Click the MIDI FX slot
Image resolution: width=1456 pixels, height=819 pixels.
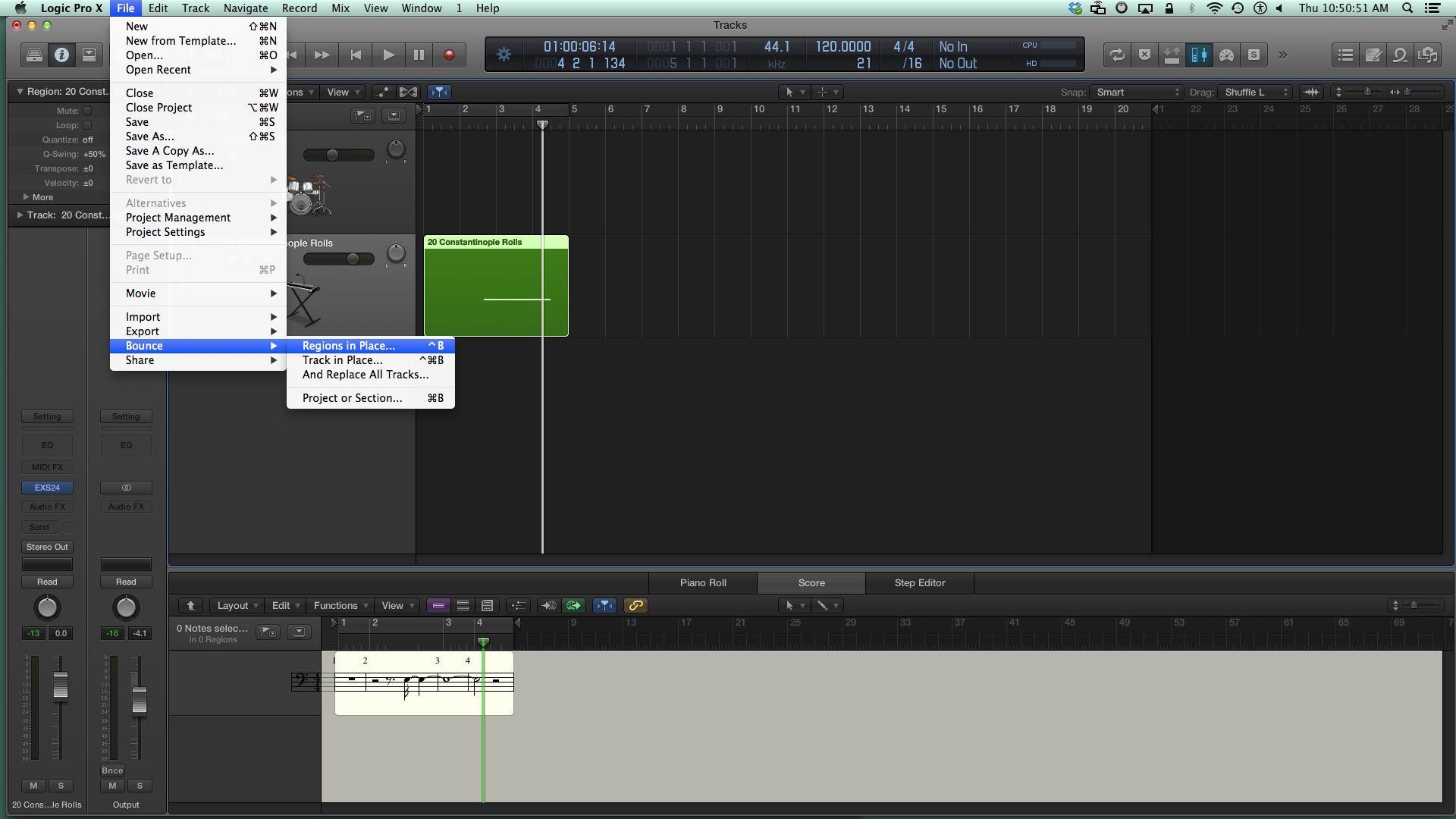pos(47,467)
